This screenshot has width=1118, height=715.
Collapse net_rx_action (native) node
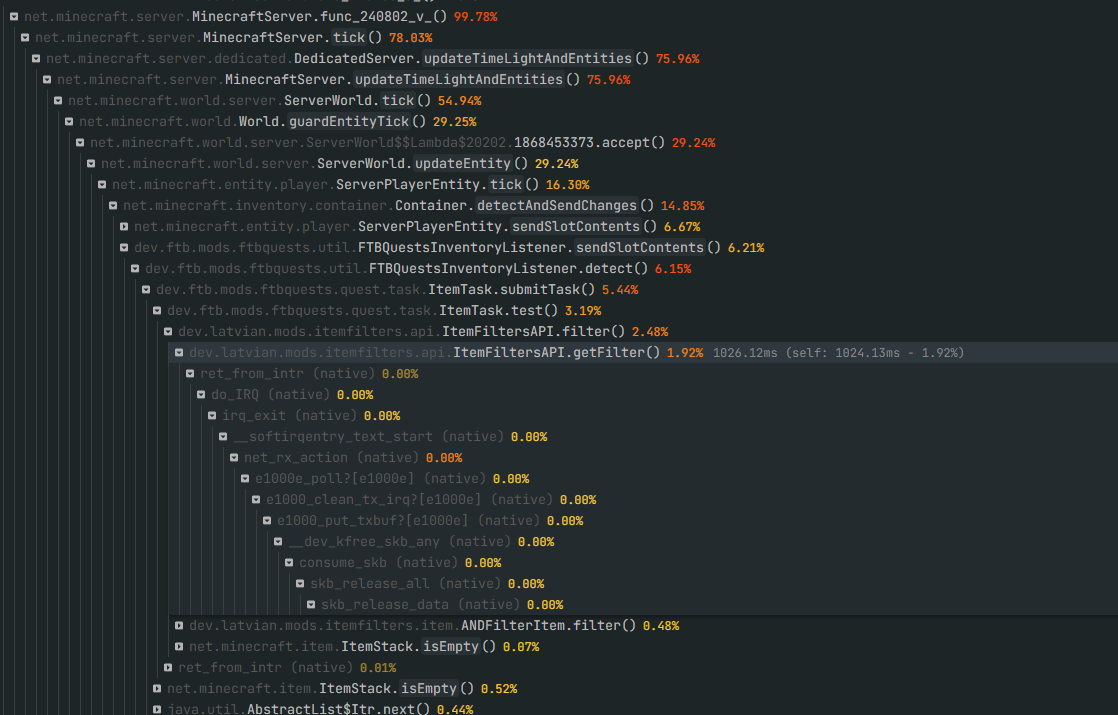point(234,458)
